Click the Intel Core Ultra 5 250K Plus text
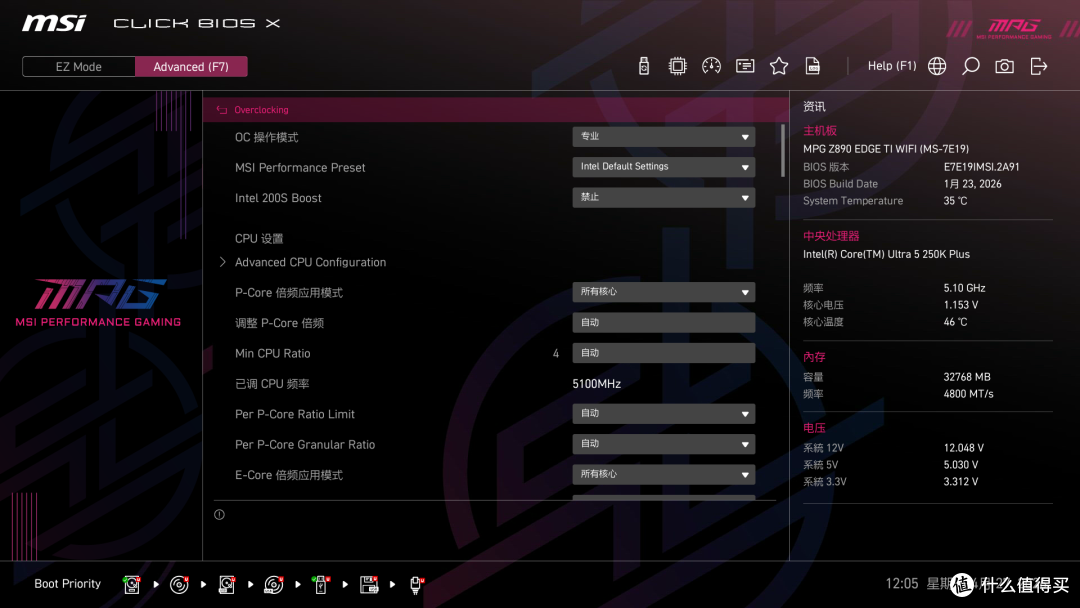 pos(886,254)
